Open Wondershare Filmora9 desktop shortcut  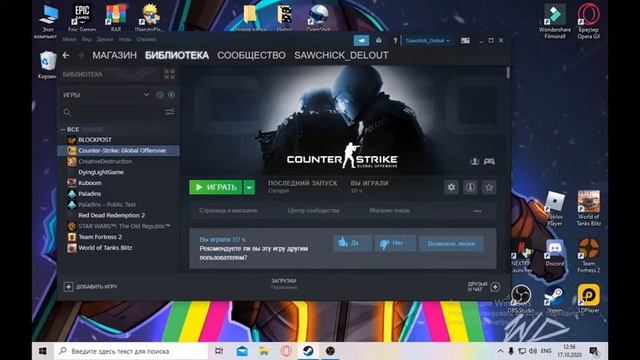click(555, 21)
